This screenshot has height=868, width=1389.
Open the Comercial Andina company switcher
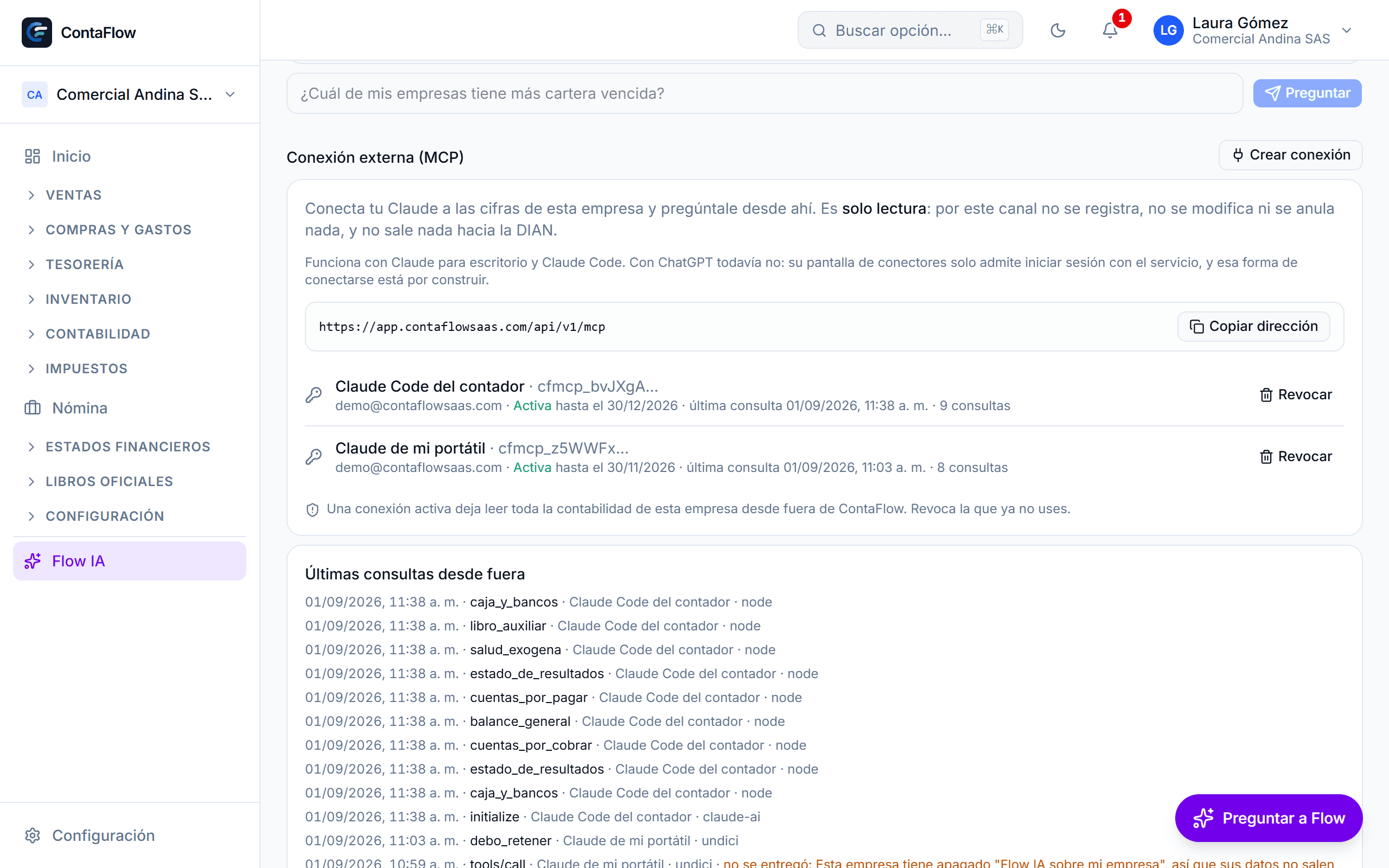(x=130, y=95)
